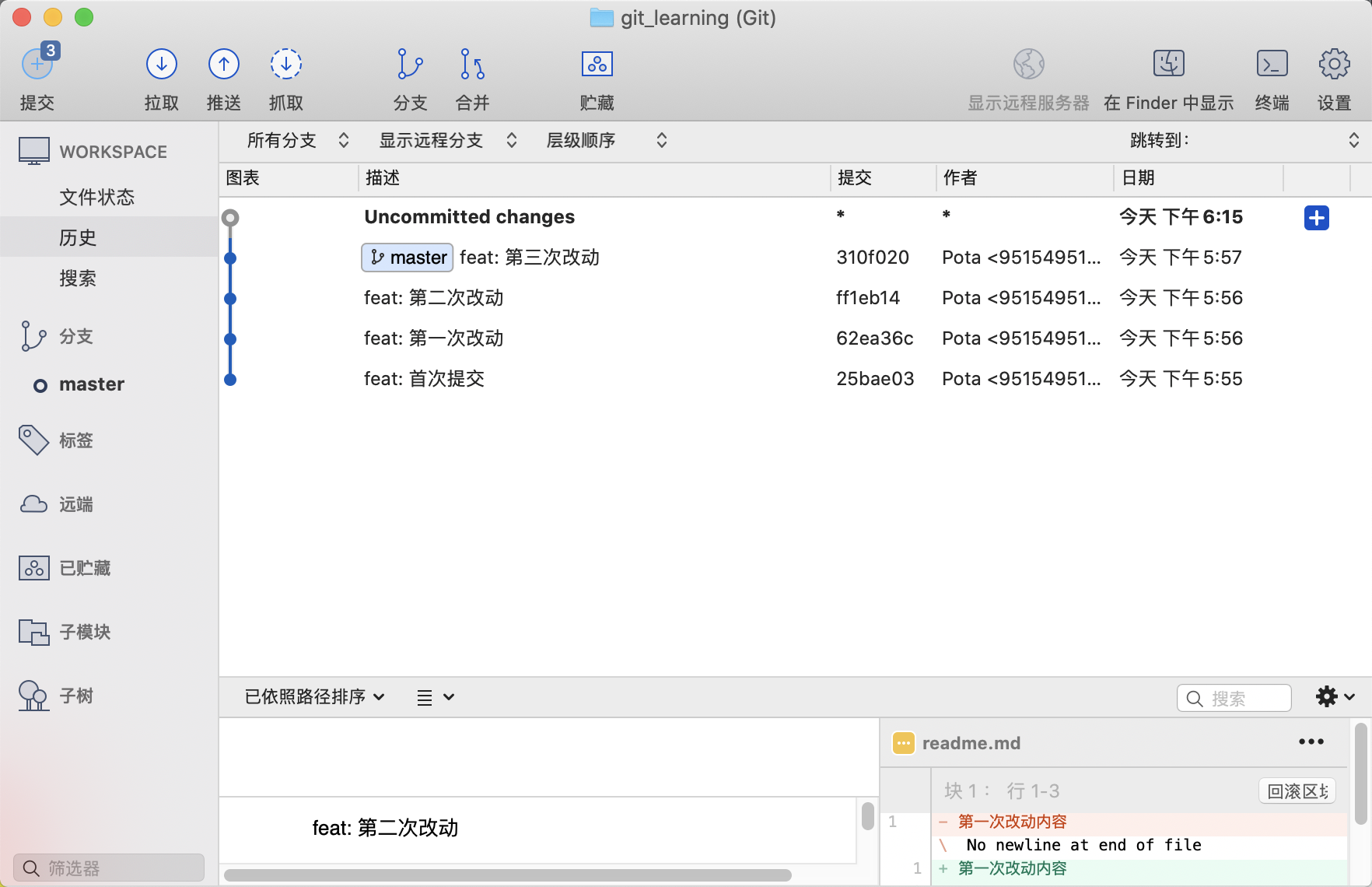Open the Show Remote Branches (显示远程分支) dropdown
Screen dimensions: 1372x887
pos(448,140)
